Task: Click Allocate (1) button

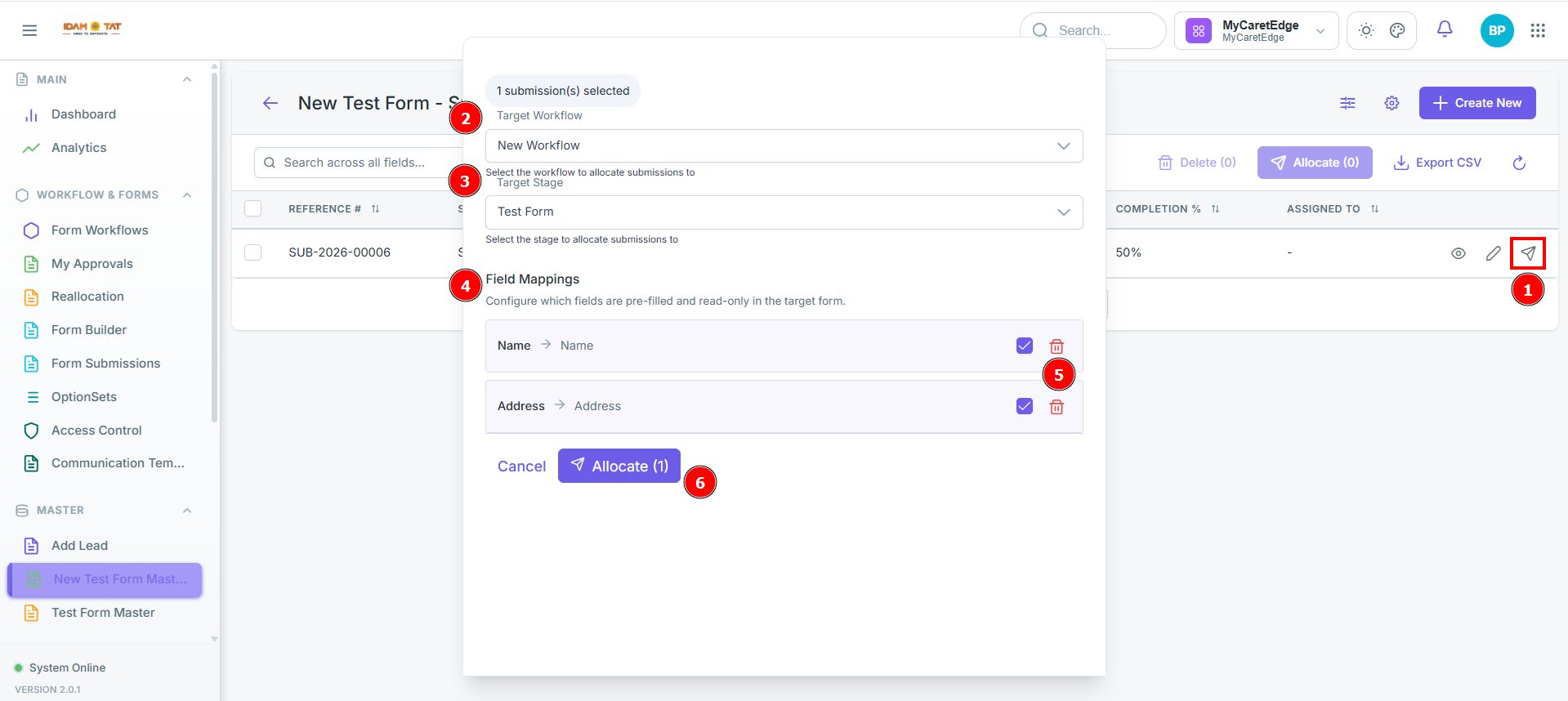Action: tap(619, 466)
